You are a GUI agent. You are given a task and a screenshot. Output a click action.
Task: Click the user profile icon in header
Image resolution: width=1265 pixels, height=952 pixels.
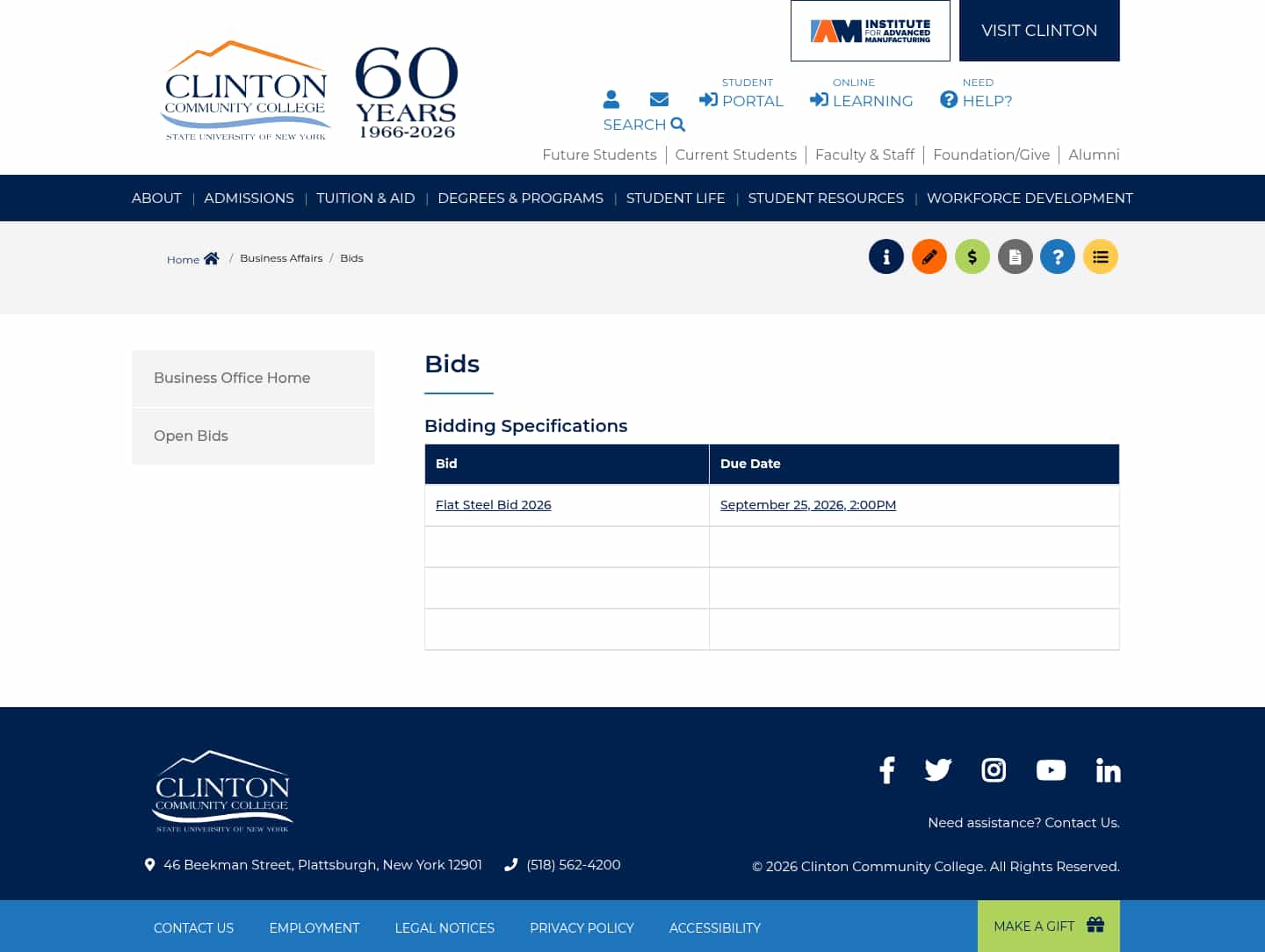(611, 99)
